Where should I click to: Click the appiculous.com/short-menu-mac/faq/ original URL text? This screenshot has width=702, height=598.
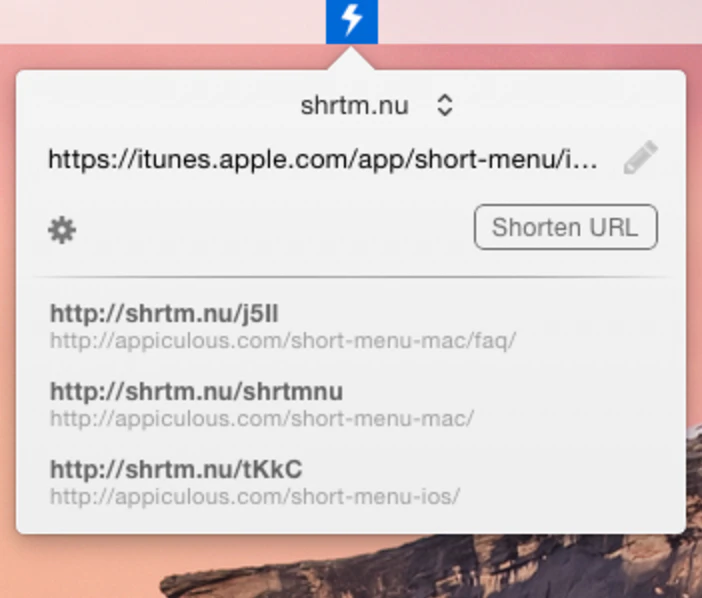(x=283, y=341)
